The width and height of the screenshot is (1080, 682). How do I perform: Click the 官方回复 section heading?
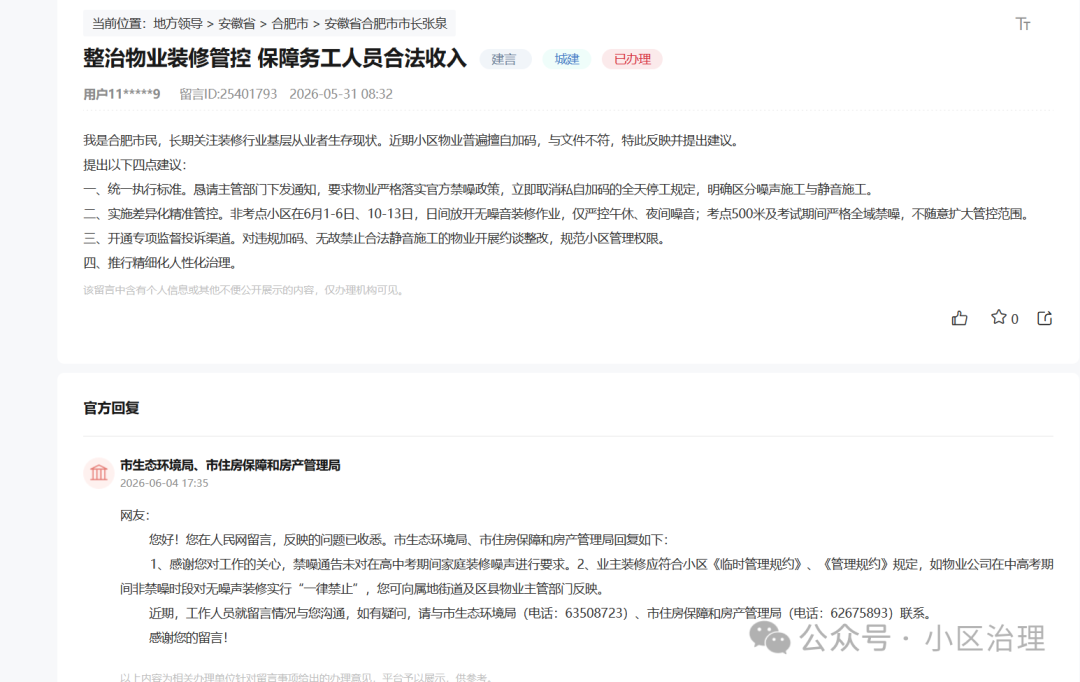112,409
